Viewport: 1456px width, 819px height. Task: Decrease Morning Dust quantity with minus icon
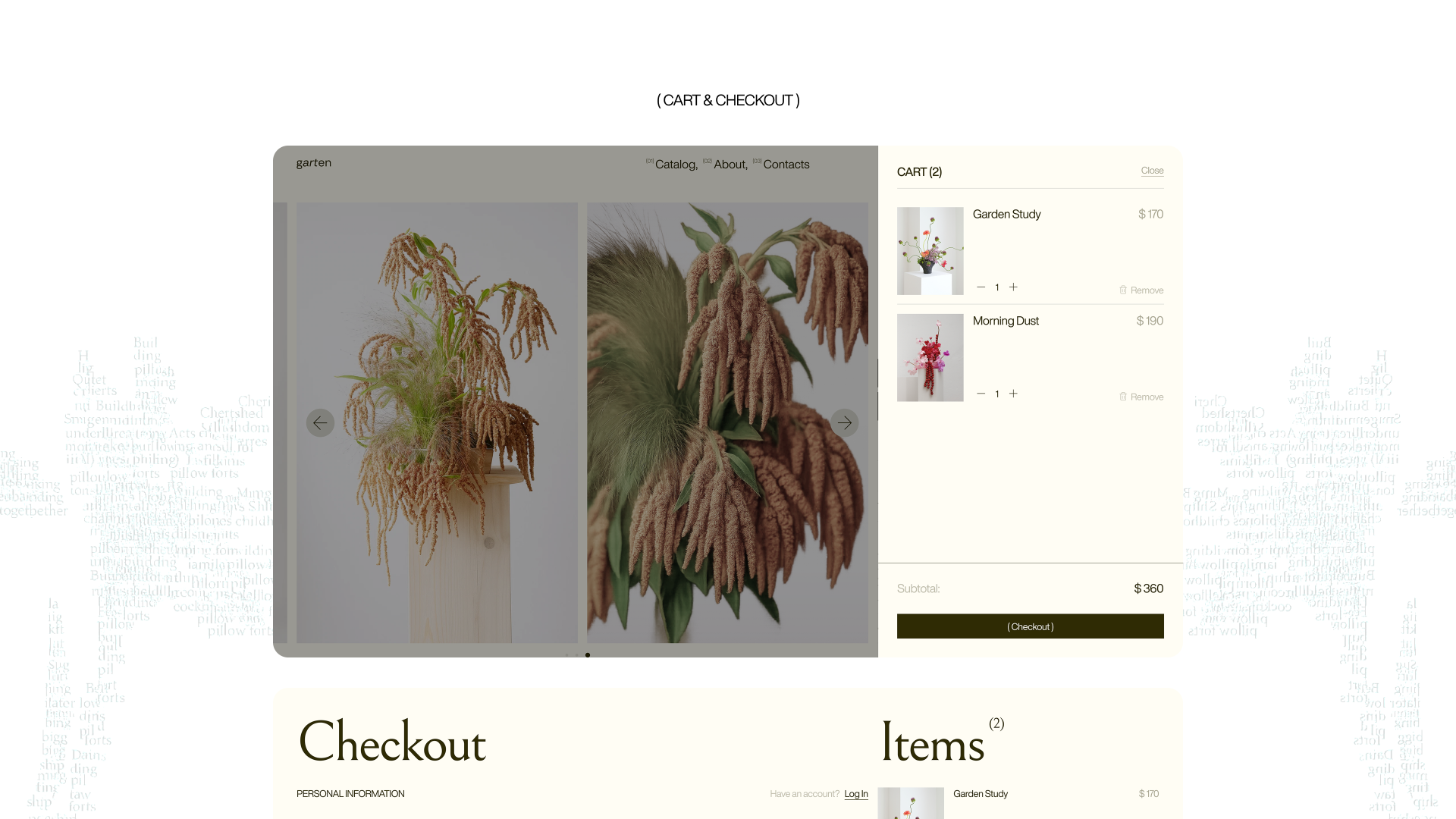tap(981, 394)
